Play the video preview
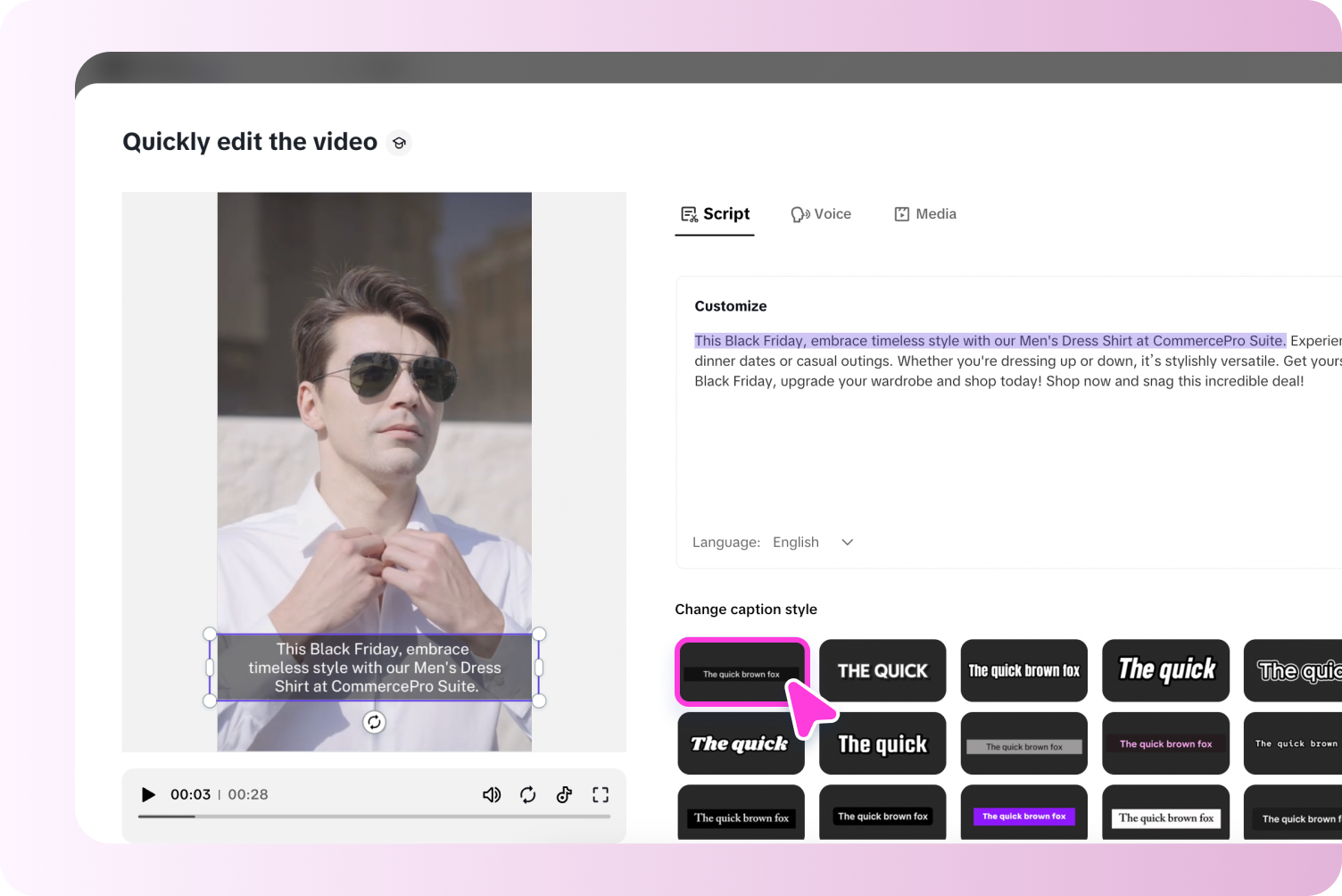Screen dimensions: 1342x896 pos(148,794)
